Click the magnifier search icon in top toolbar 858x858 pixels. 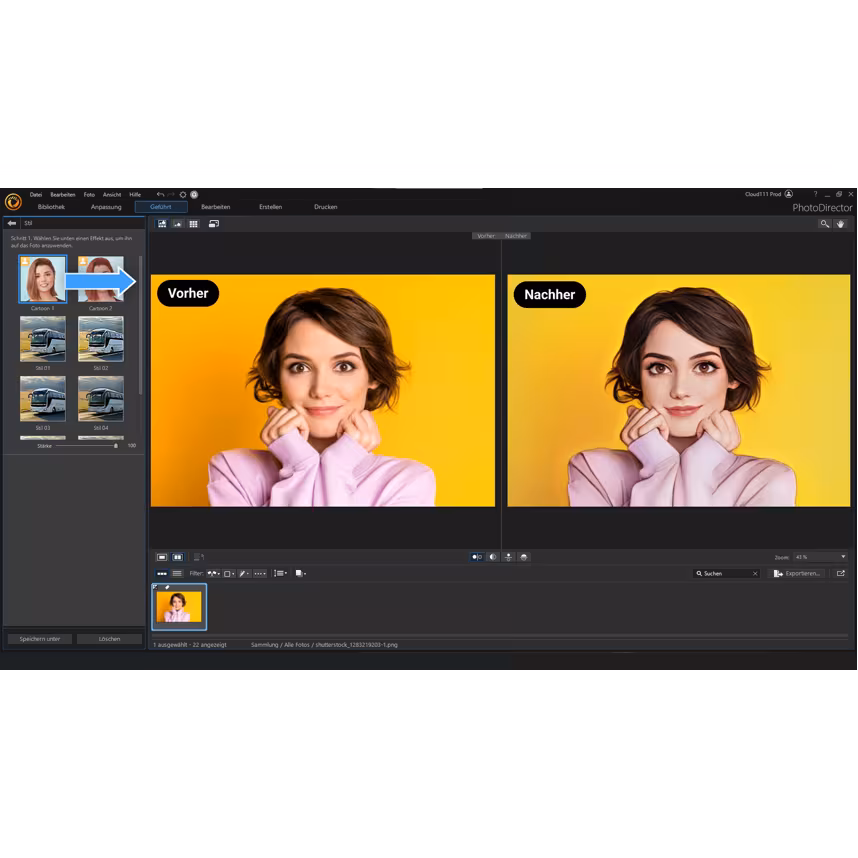tap(824, 224)
